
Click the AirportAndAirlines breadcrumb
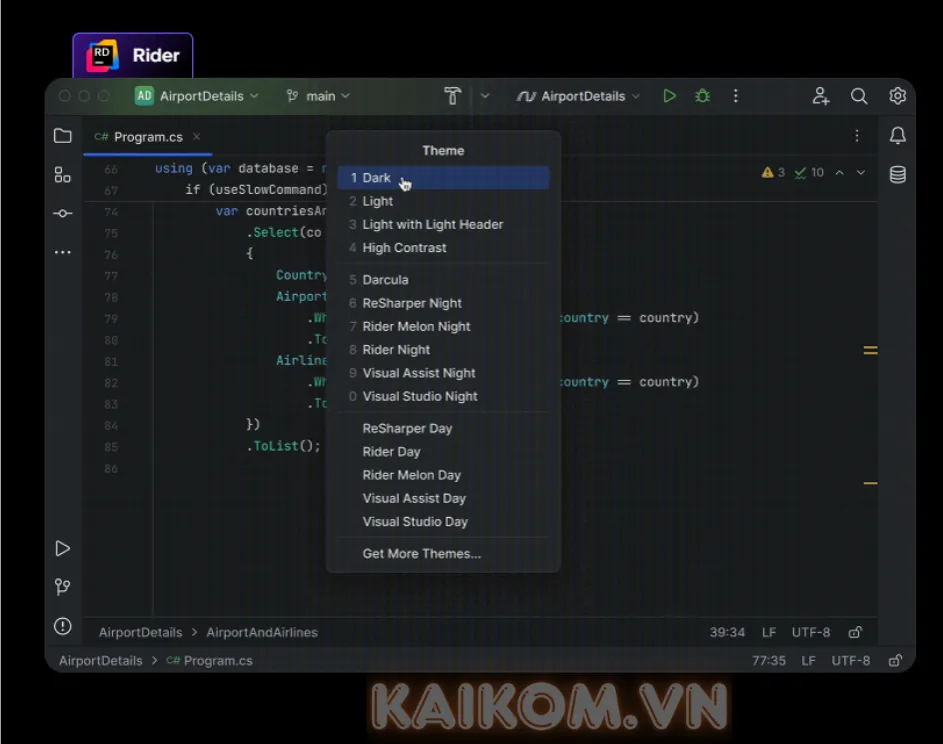[261, 632]
